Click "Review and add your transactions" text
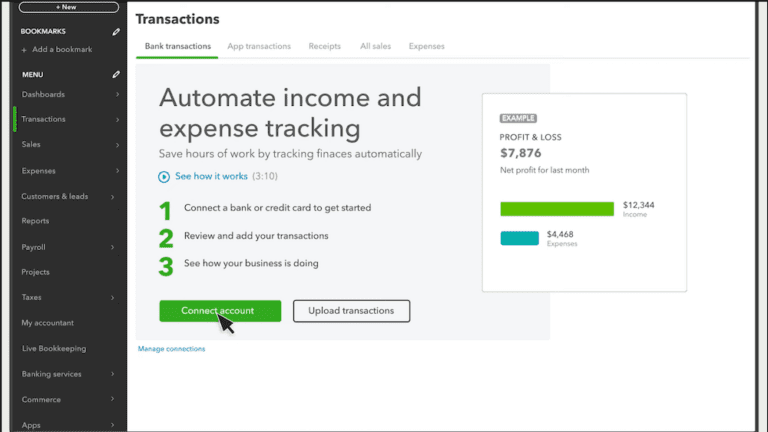The height and width of the screenshot is (432, 768). 256,236
